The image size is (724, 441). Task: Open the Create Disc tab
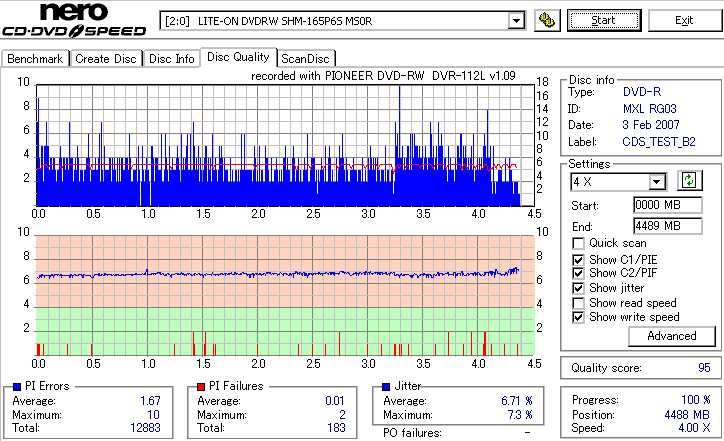106,59
